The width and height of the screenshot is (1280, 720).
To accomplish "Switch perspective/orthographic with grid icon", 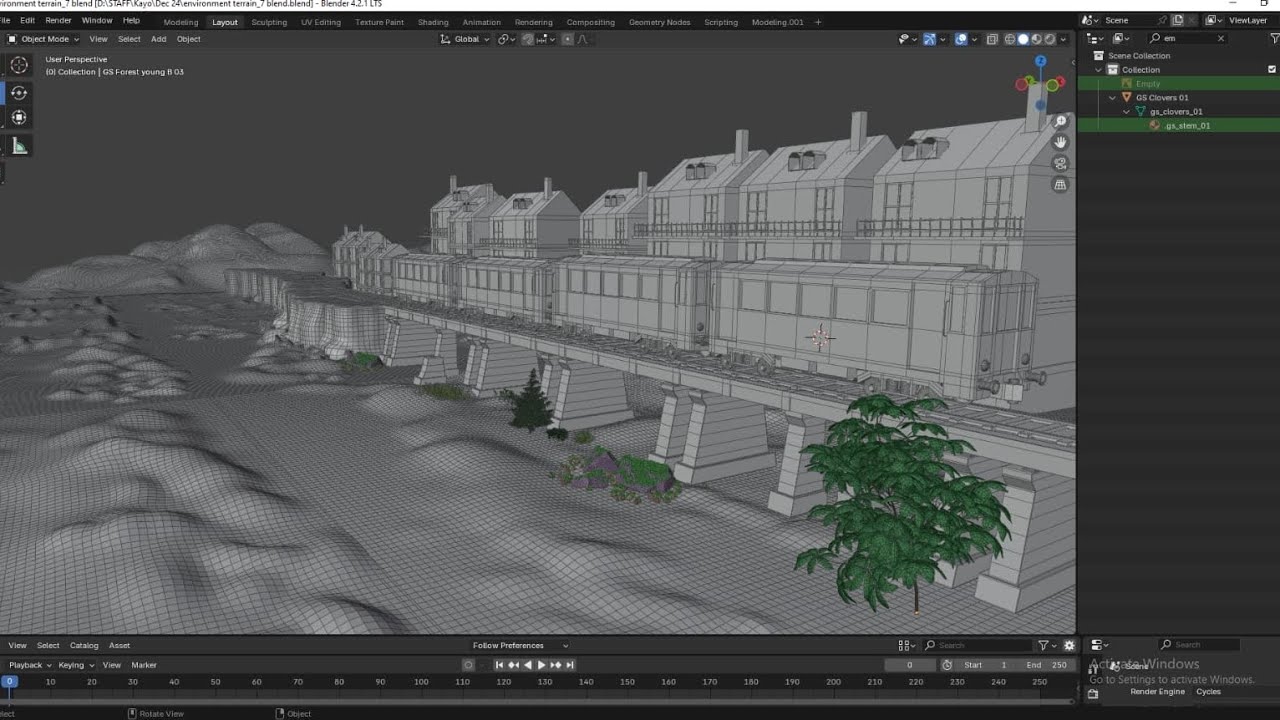I will [1061, 184].
